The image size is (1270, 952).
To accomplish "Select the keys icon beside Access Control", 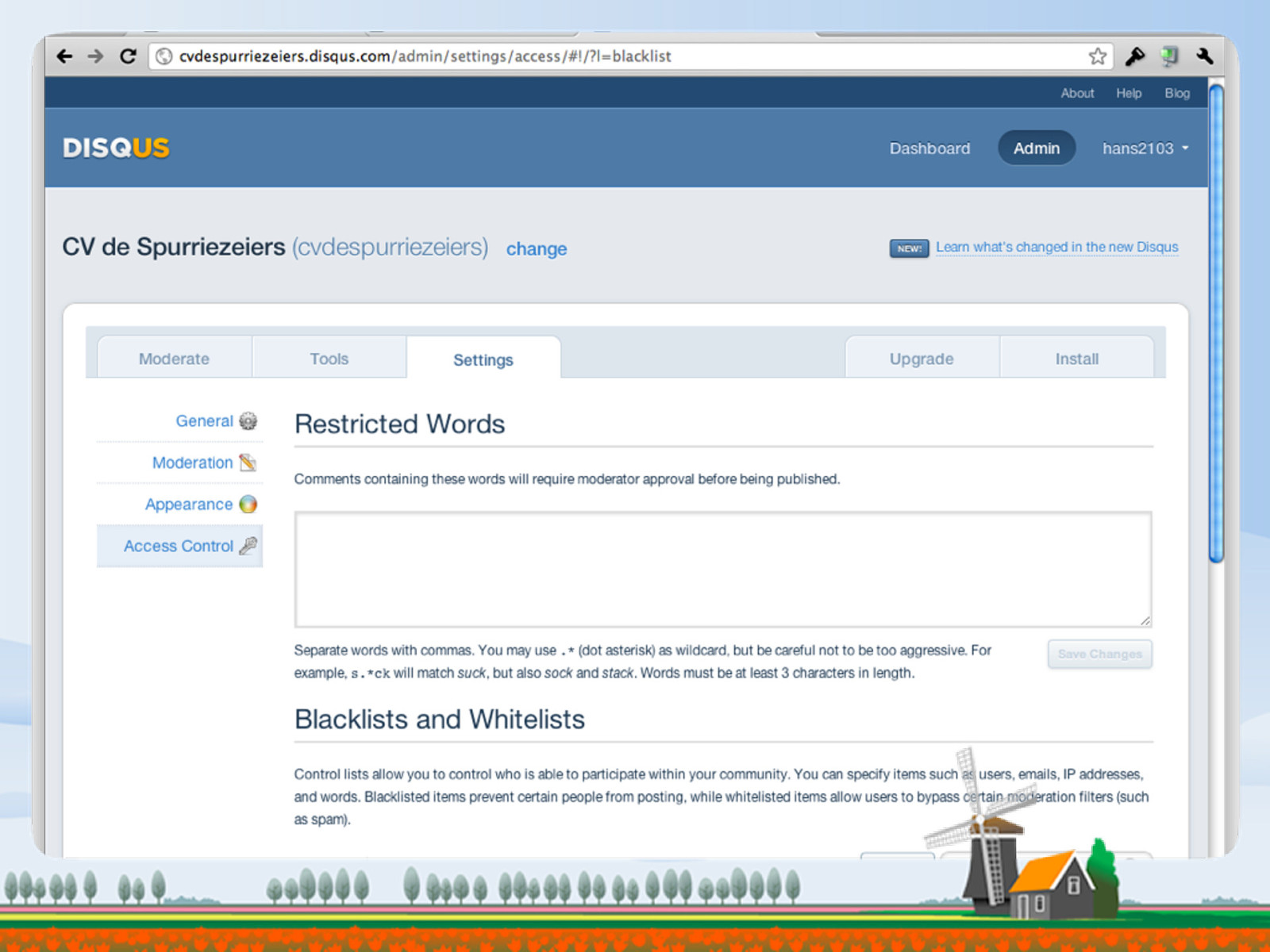I will (248, 546).
